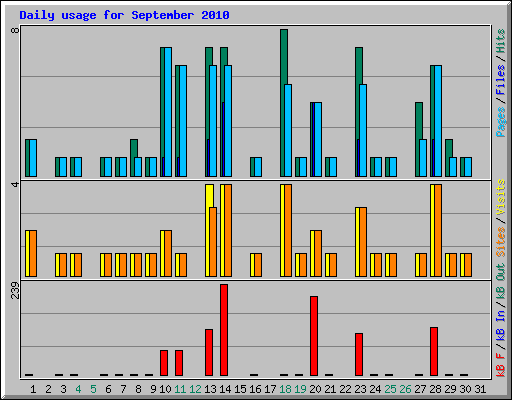Select day "23" on the x-axis
The height and width of the screenshot is (400, 512).
[x=360, y=389]
